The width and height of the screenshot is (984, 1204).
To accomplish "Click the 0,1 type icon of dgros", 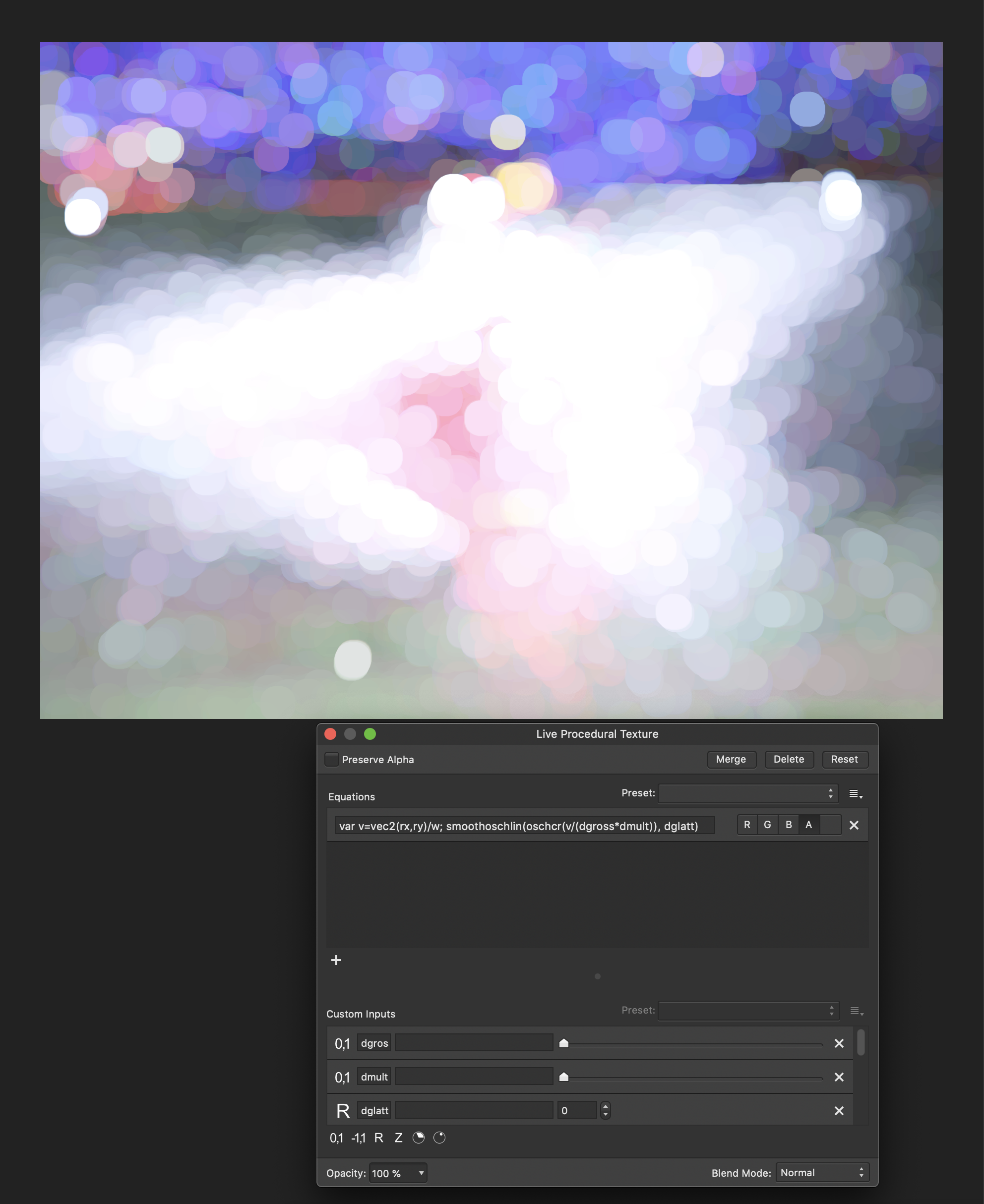I will tap(342, 1044).
